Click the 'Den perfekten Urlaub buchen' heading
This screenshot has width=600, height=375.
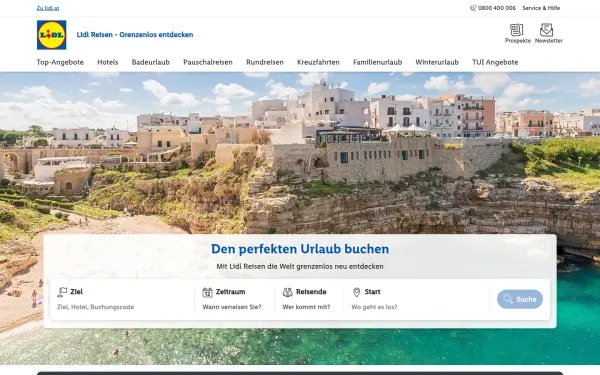click(x=300, y=249)
